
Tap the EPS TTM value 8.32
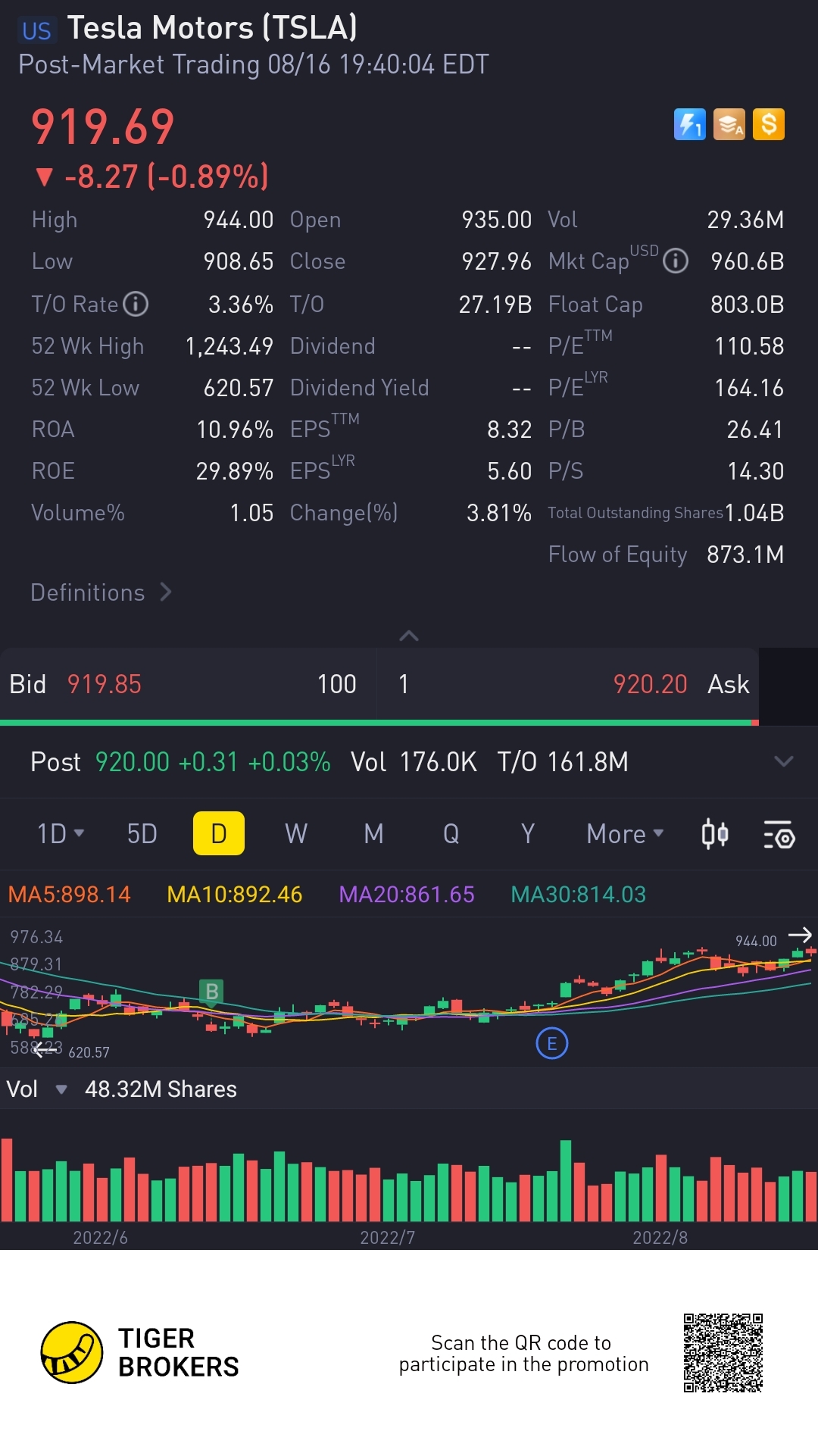(x=510, y=430)
